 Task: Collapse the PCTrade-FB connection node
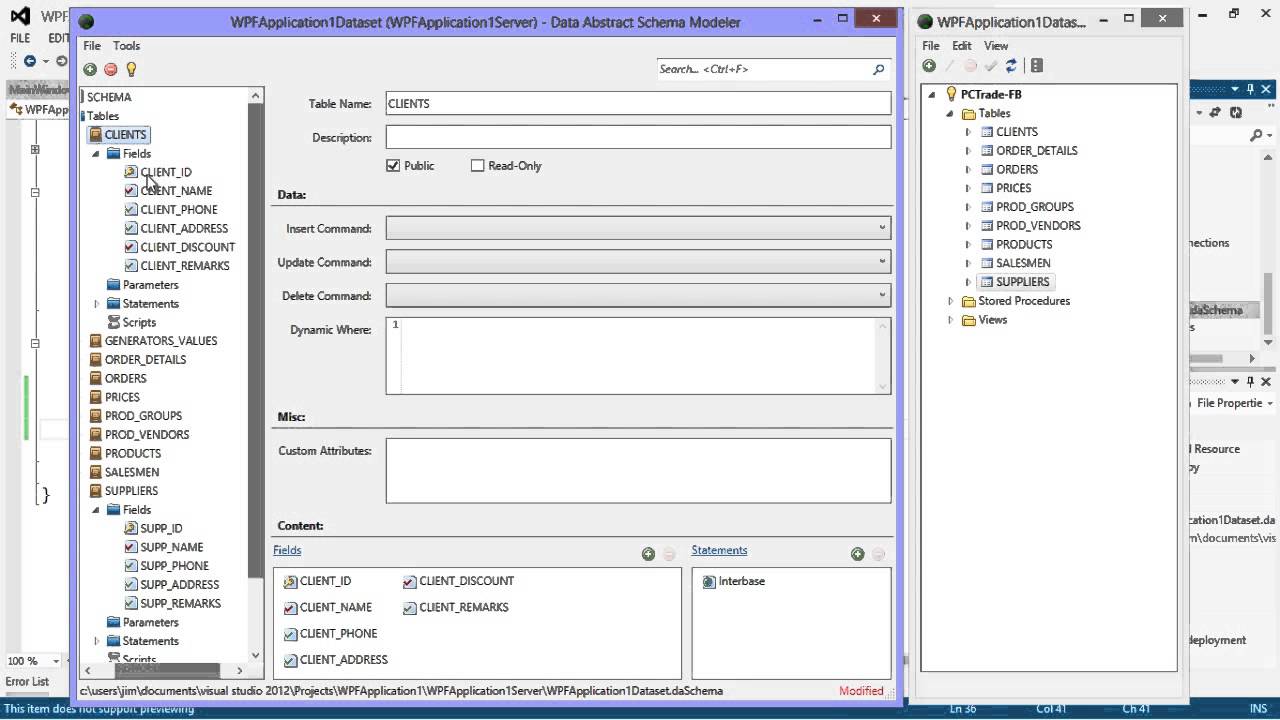932,95
